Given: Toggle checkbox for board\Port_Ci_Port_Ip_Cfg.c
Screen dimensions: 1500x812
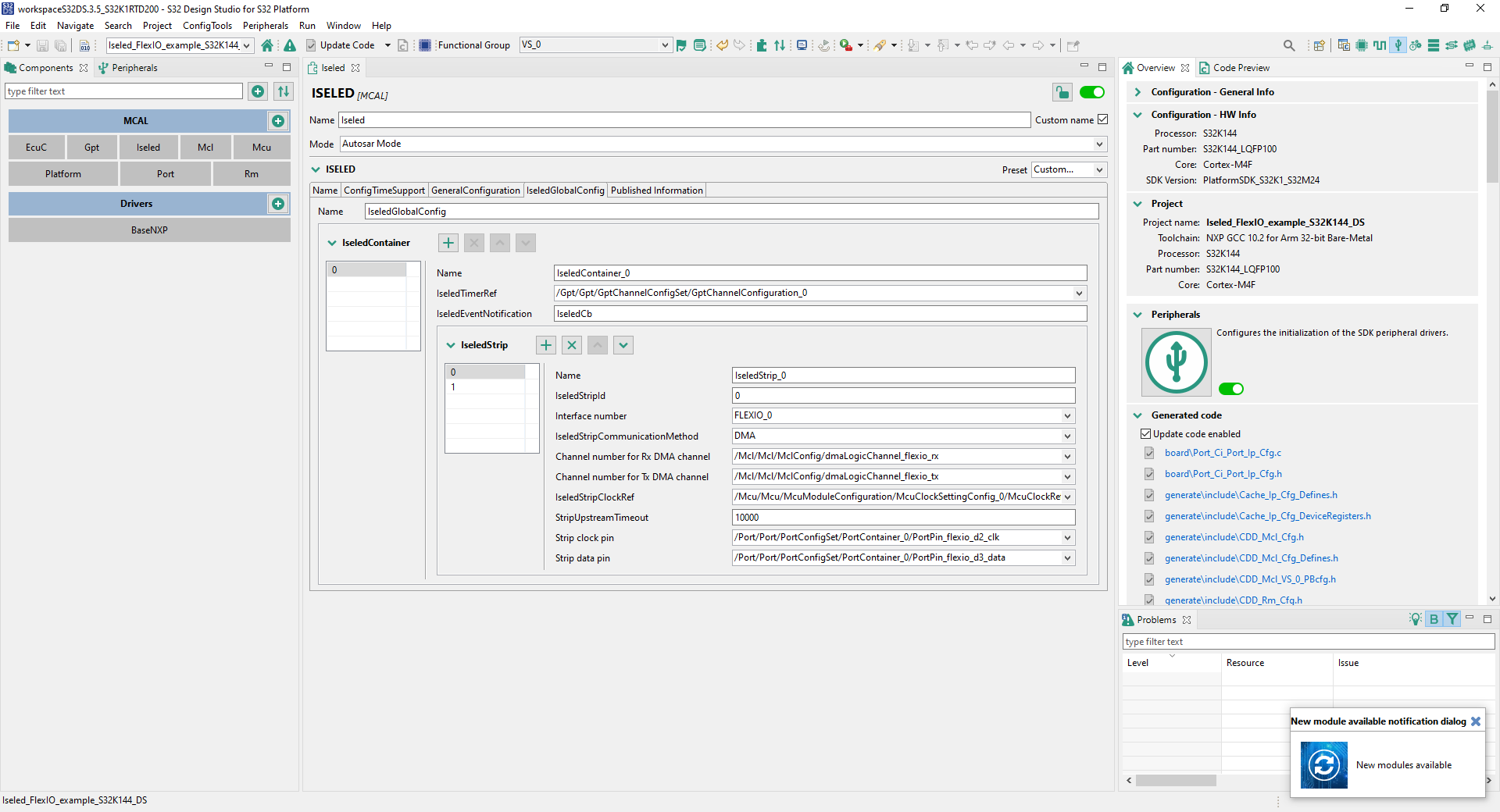Looking at the screenshot, I should tap(1149, 453).
